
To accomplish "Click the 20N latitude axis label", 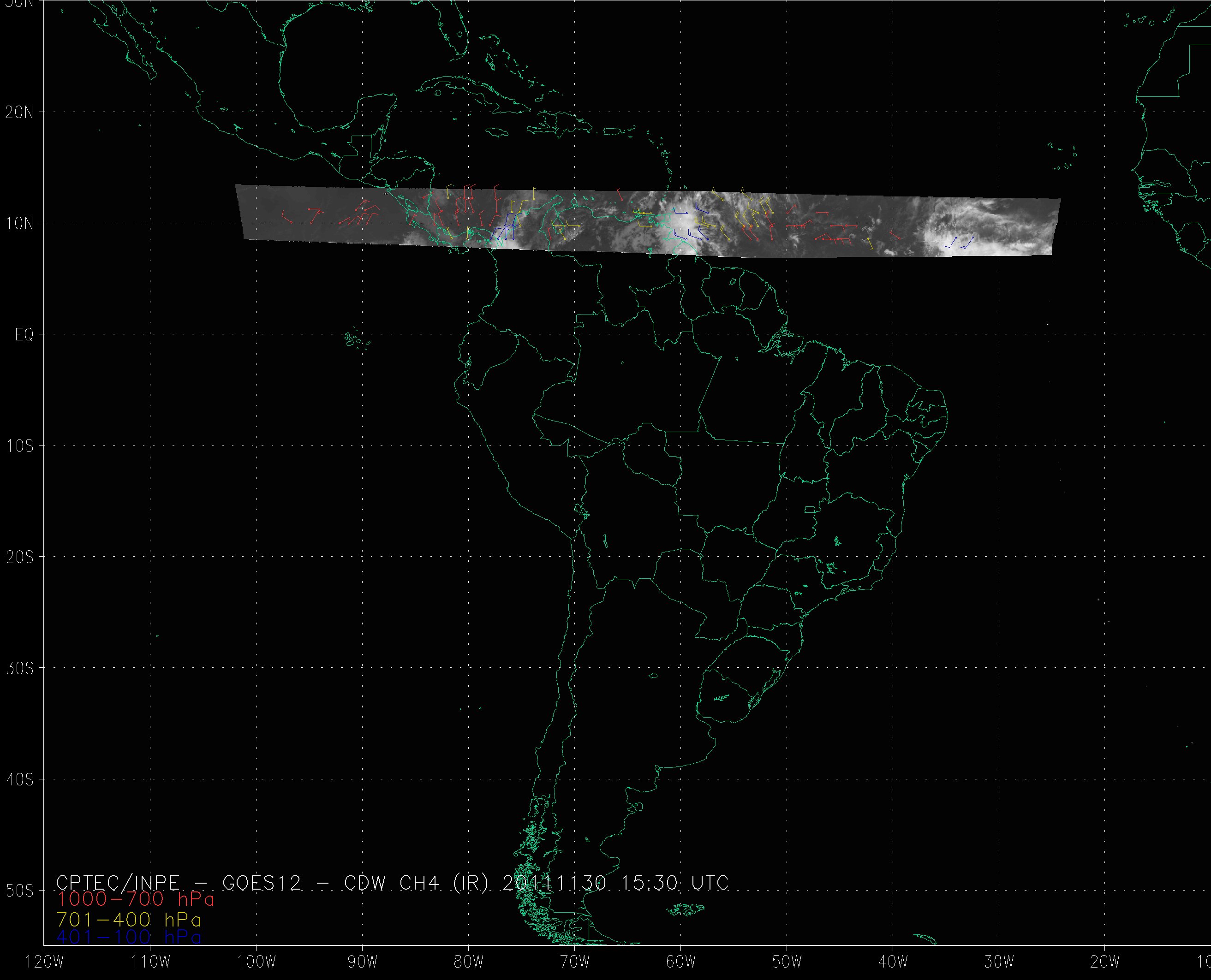I will [20, 113].
